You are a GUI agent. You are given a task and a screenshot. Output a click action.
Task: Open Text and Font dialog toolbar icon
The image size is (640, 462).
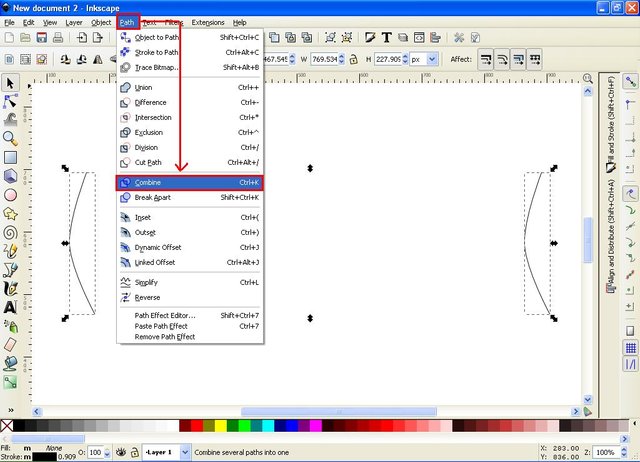tap(386, 38)
